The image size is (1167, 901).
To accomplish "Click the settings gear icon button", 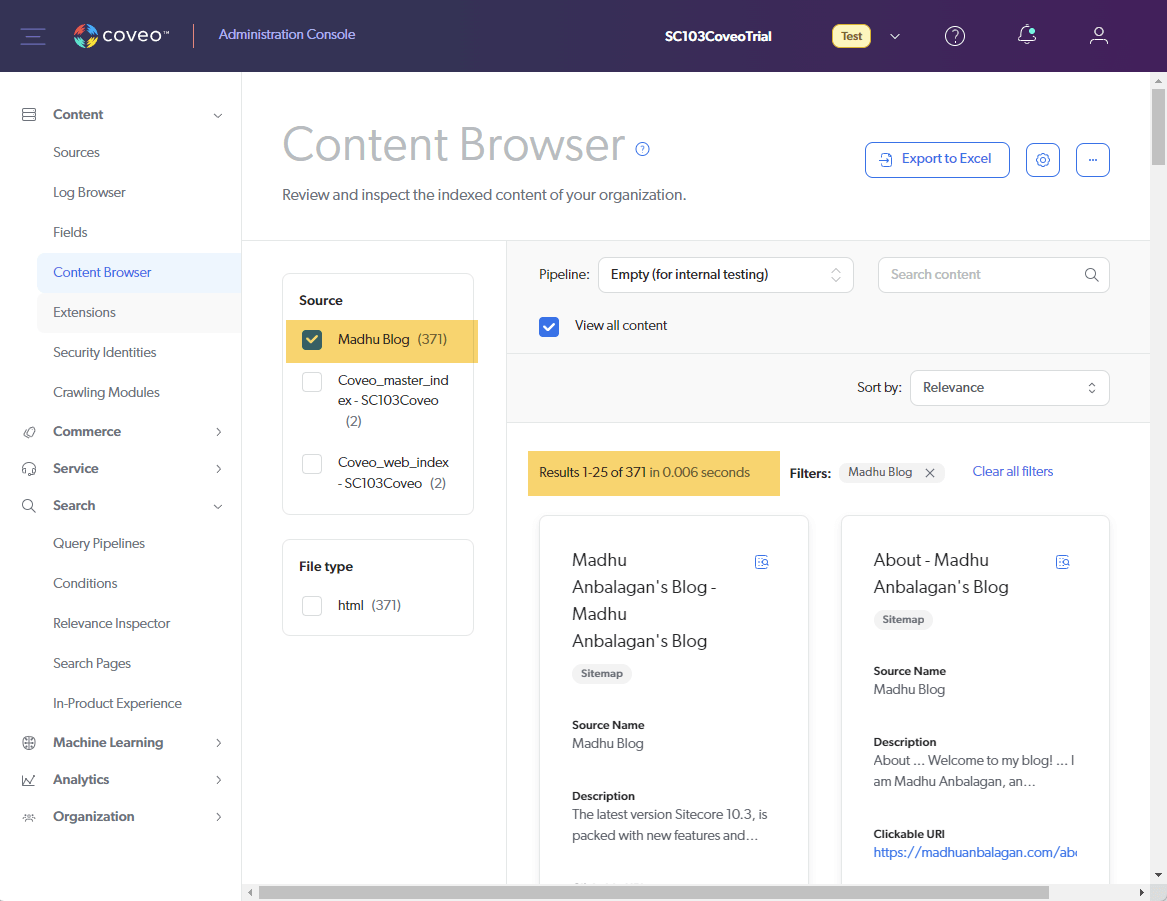I will [1042, 160].
